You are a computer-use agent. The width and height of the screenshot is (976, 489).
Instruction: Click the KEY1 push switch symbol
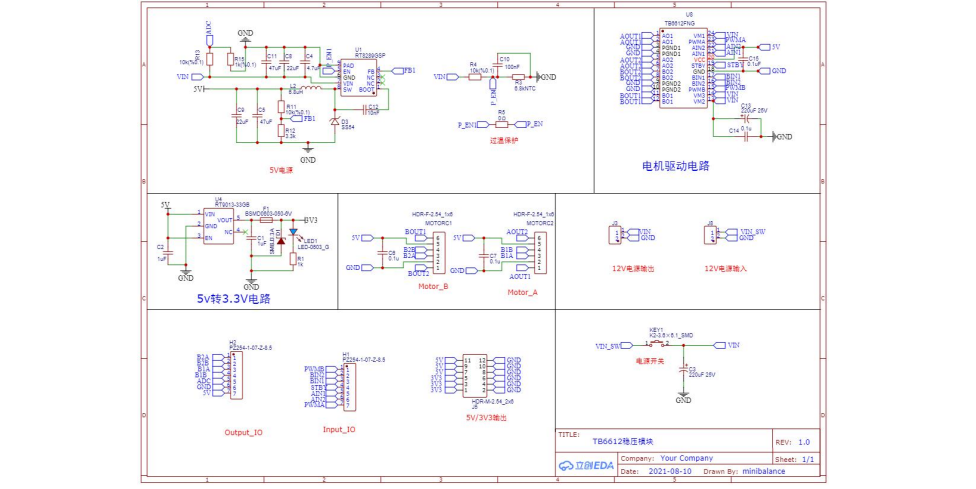tap(657, 344)
